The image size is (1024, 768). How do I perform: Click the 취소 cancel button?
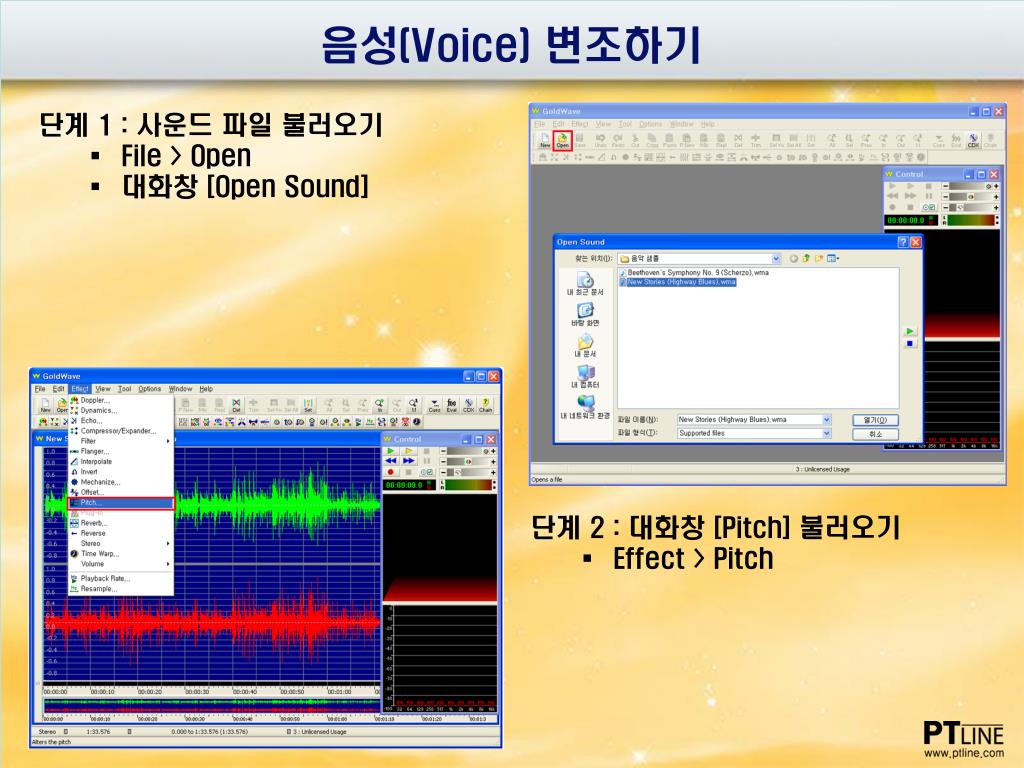[x=875, y=434]
